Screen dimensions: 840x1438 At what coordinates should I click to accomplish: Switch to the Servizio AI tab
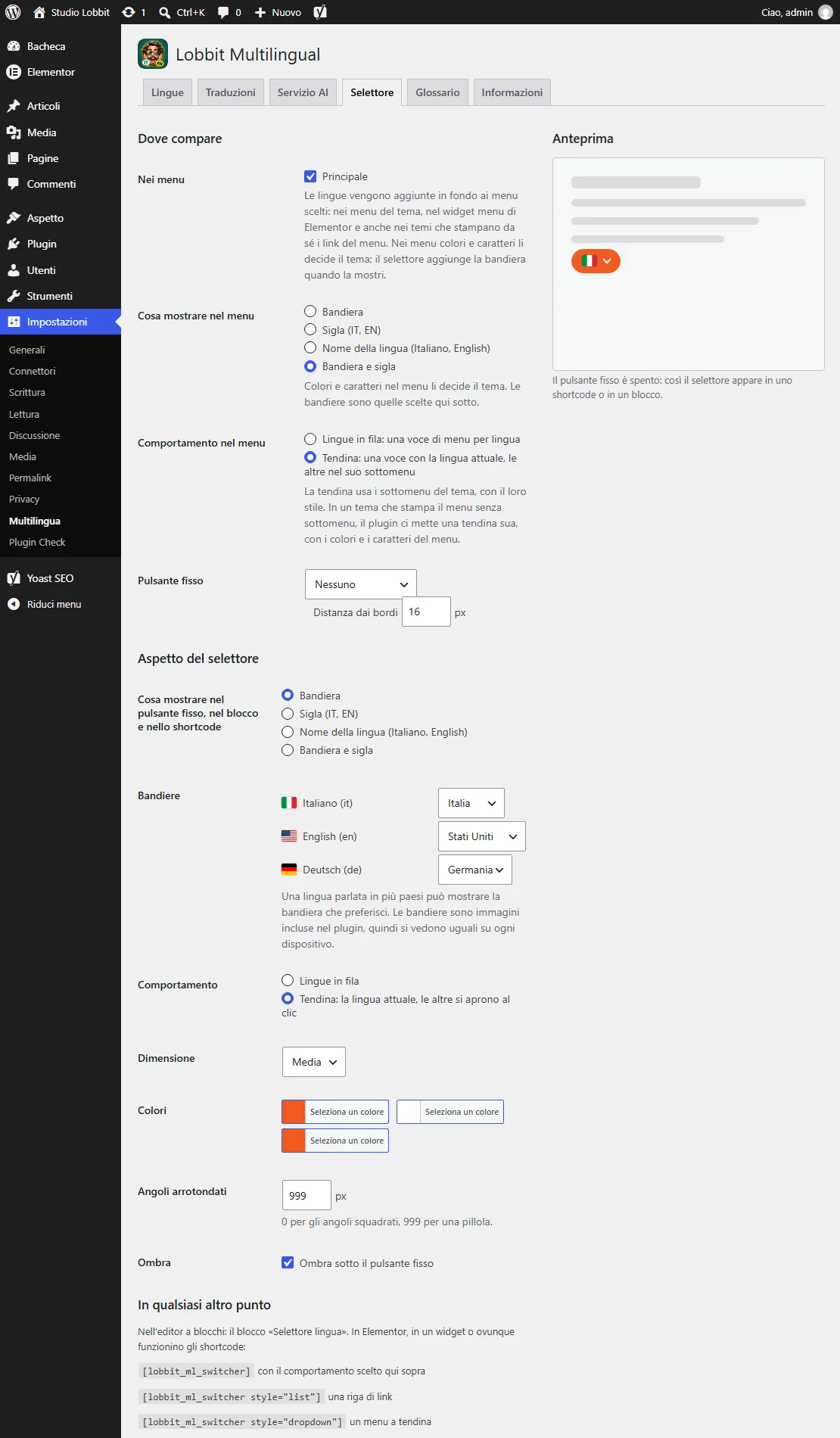(303, 92)
